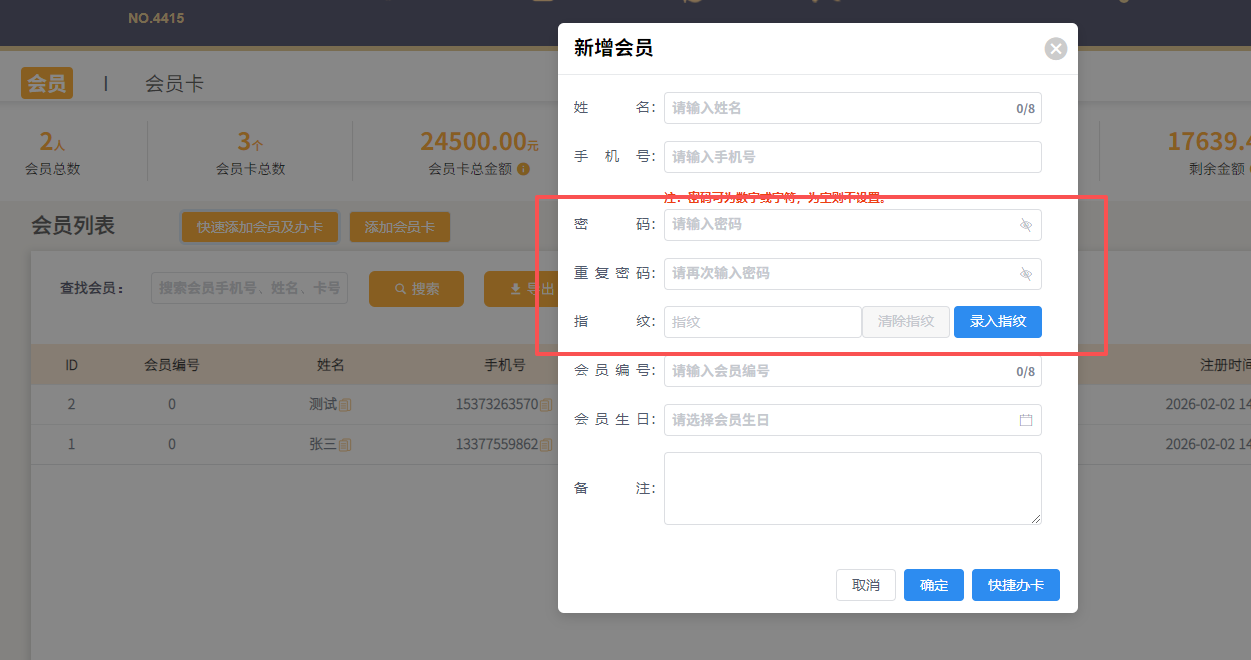Click the 确定 button
This screenshot has height=660, width=1251.
point(933,585)
